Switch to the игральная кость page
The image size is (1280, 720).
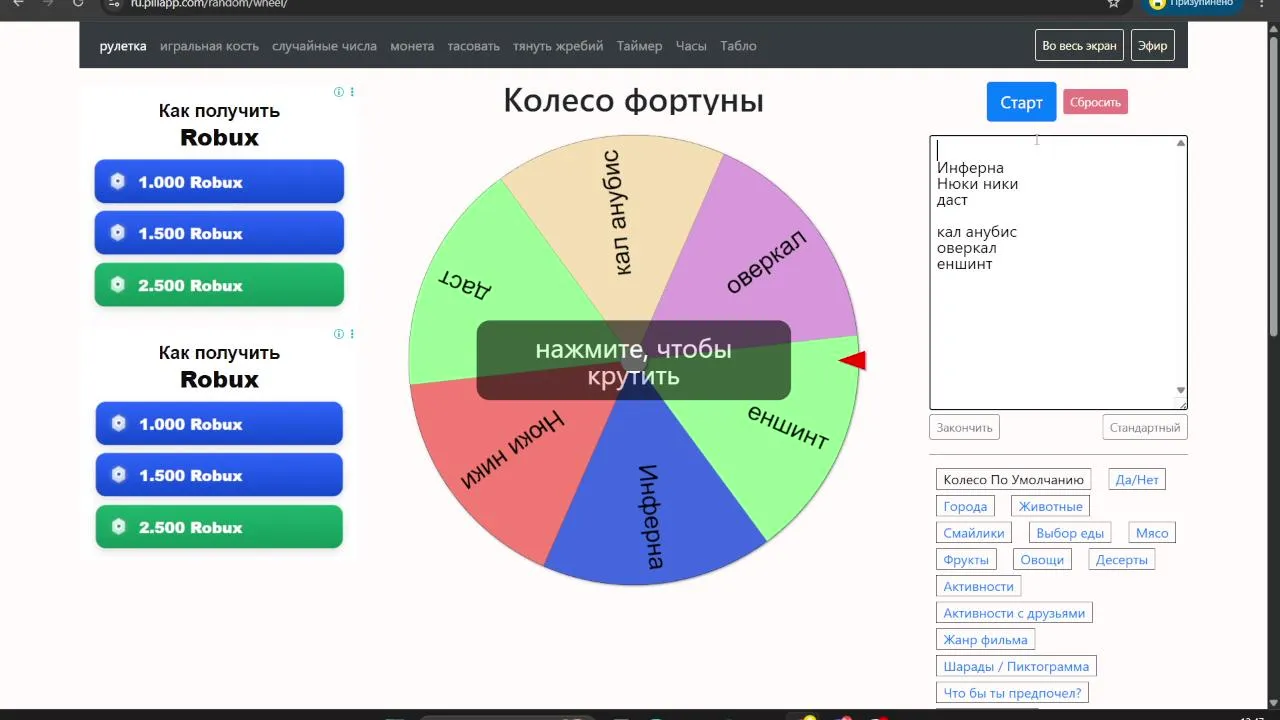(209, 46)
